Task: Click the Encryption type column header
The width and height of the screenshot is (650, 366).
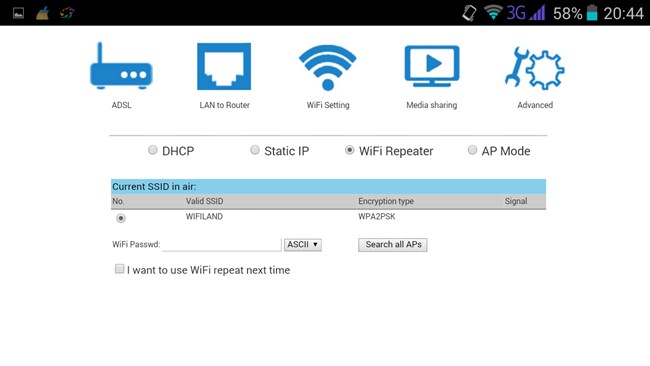Action: pyautogui.click(x=386, y=201)
